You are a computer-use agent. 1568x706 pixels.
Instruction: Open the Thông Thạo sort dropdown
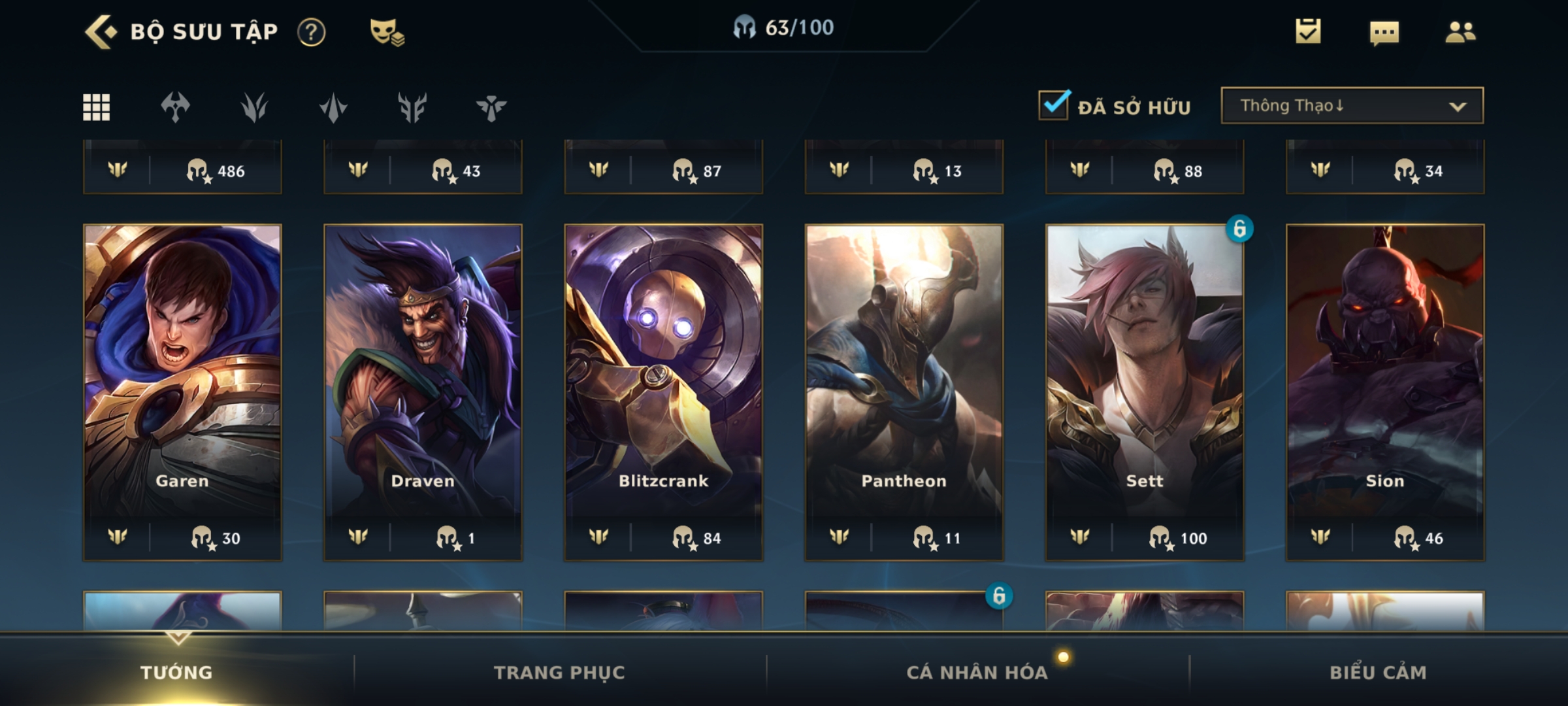(1352, 105)
